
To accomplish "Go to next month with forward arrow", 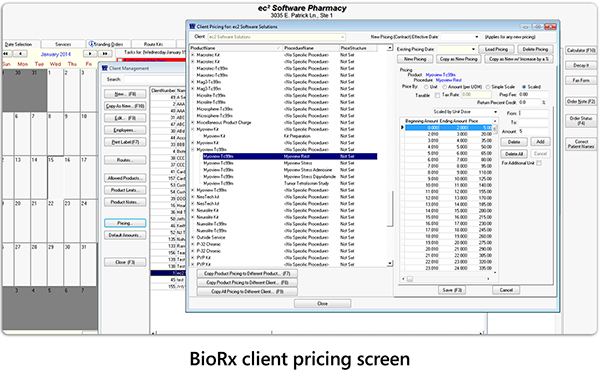I will (x=90, y=54).
